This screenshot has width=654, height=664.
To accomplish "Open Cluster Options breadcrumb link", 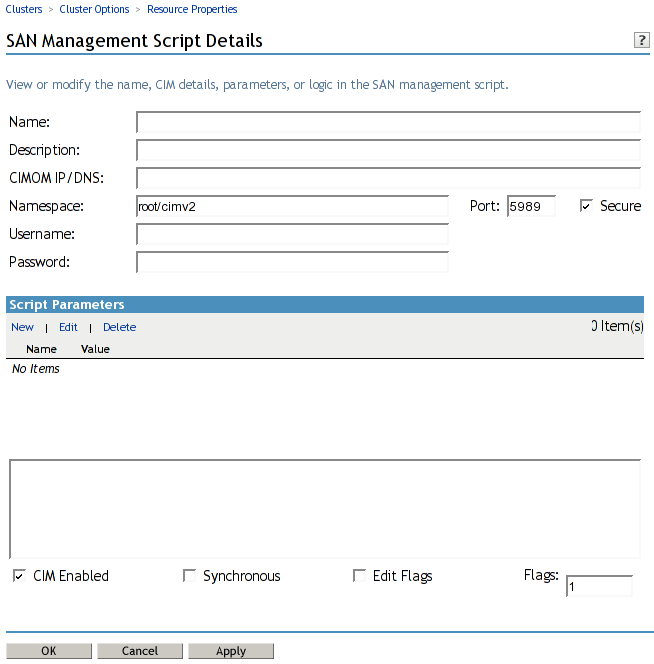I will pos(94,9).
